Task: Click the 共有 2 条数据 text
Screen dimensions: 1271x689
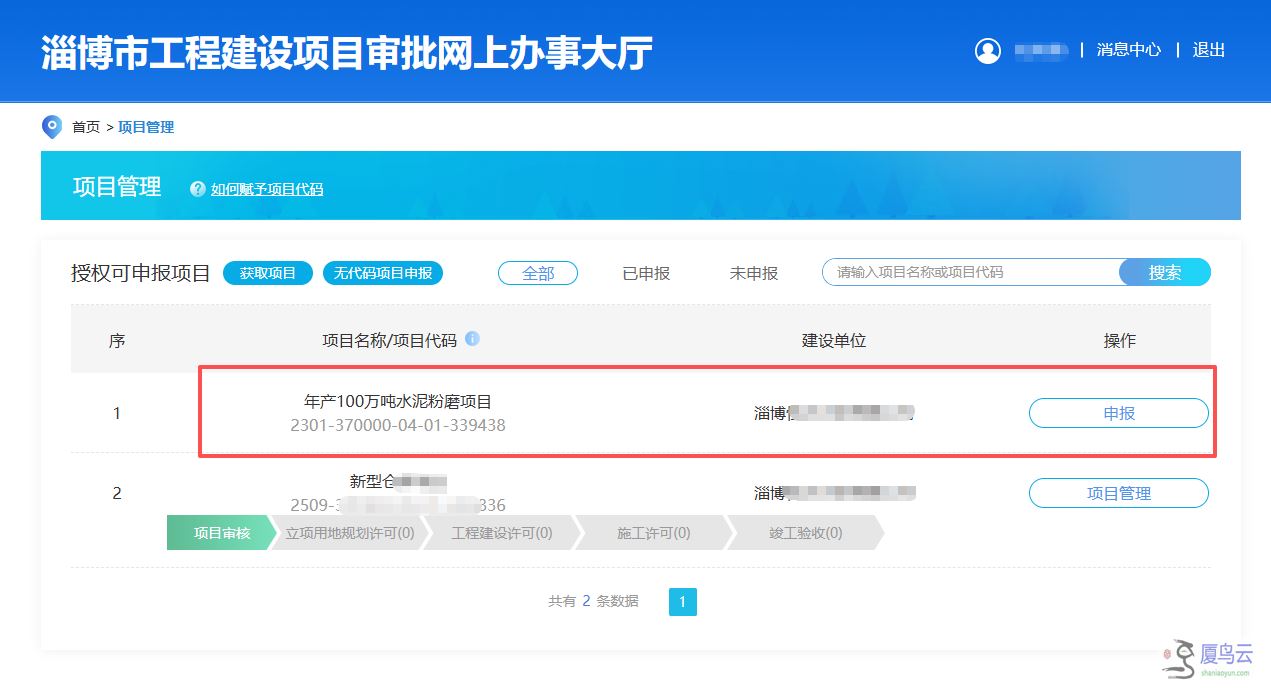Action: point(593,601)
